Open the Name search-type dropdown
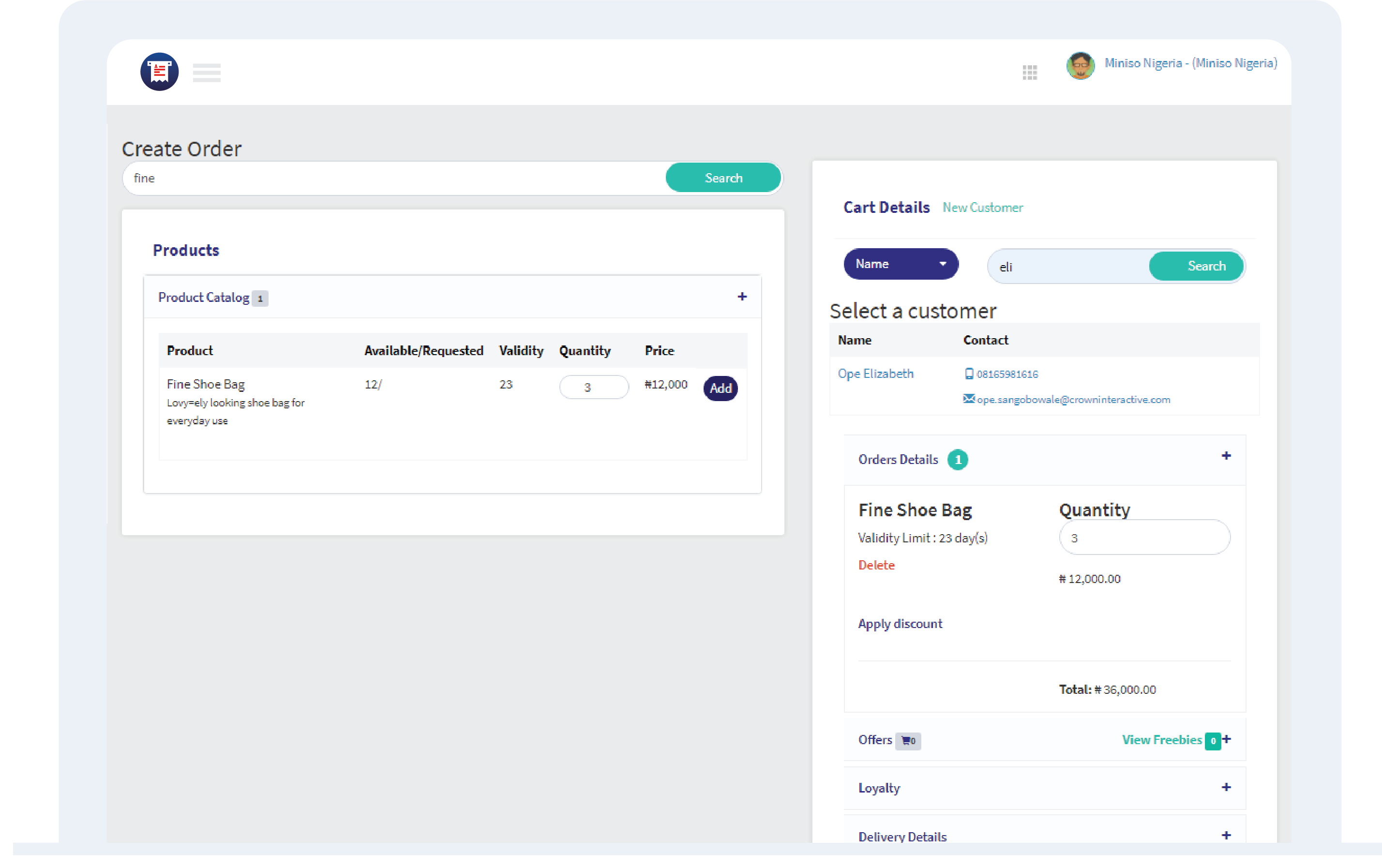The height and width of the screenshot is (868, 1382). pos(901,264)
